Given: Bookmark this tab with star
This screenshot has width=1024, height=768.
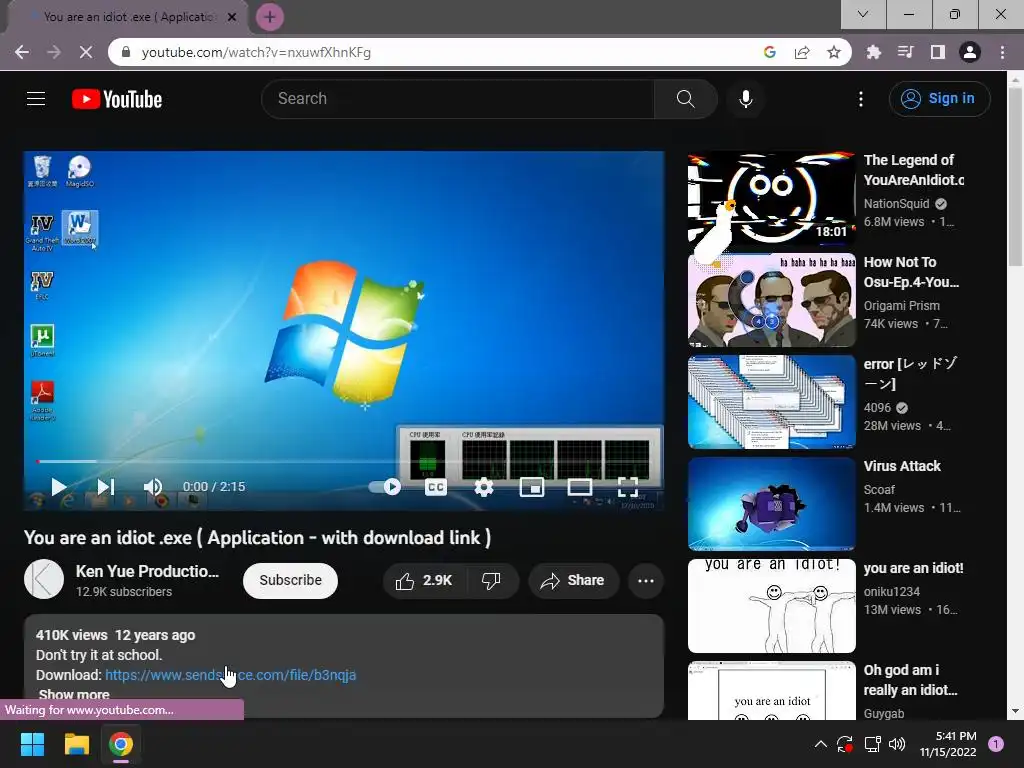Looking at the screenshot, I should point(834,52).
